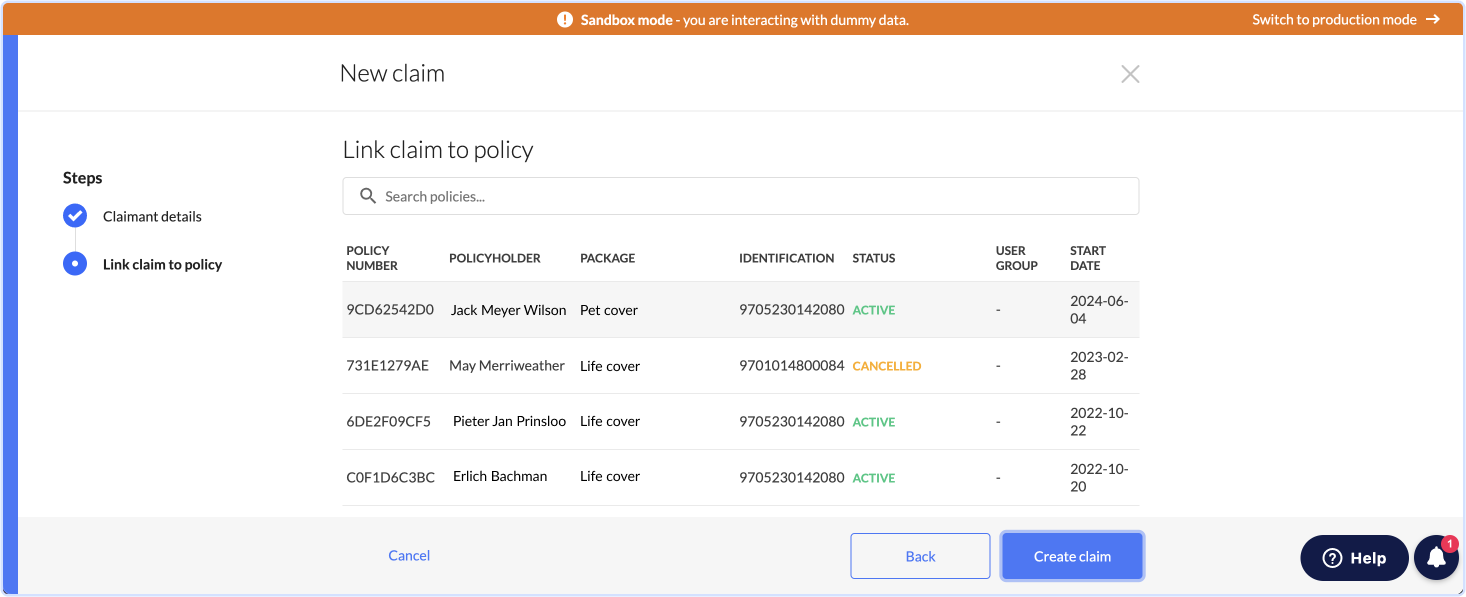This screenshot has width=1466, height=597.
Task: Open the Link claim to policy step
Action: 162,264
